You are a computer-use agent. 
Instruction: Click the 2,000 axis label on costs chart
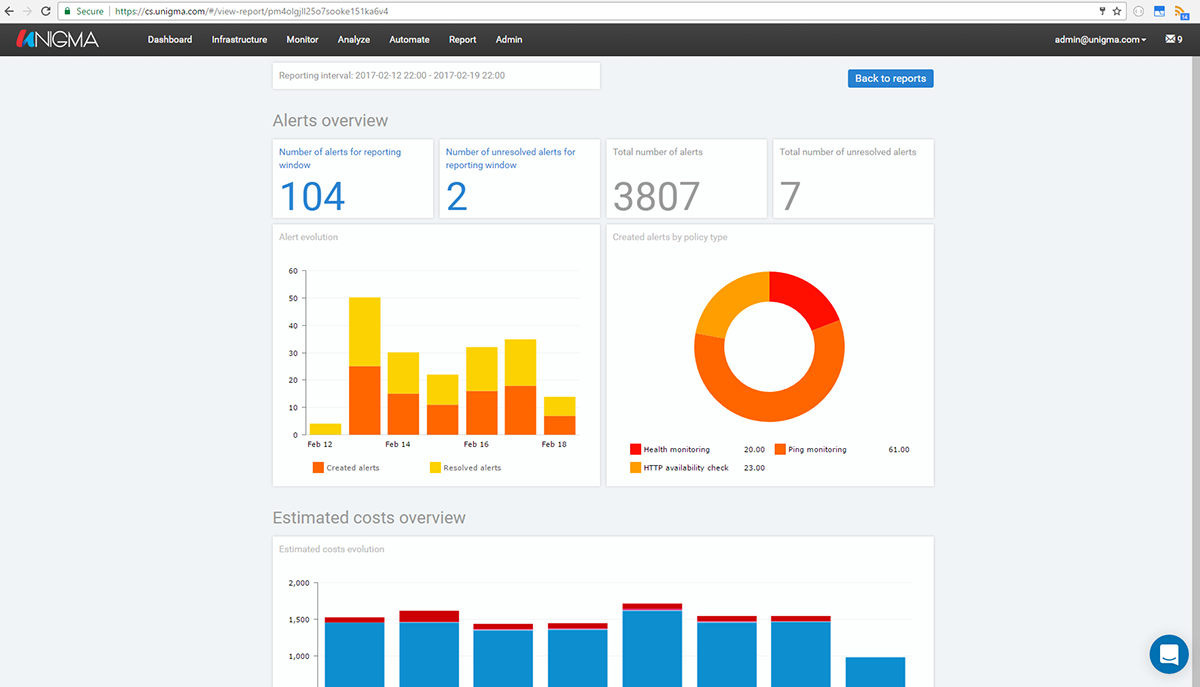coord(298,583)
